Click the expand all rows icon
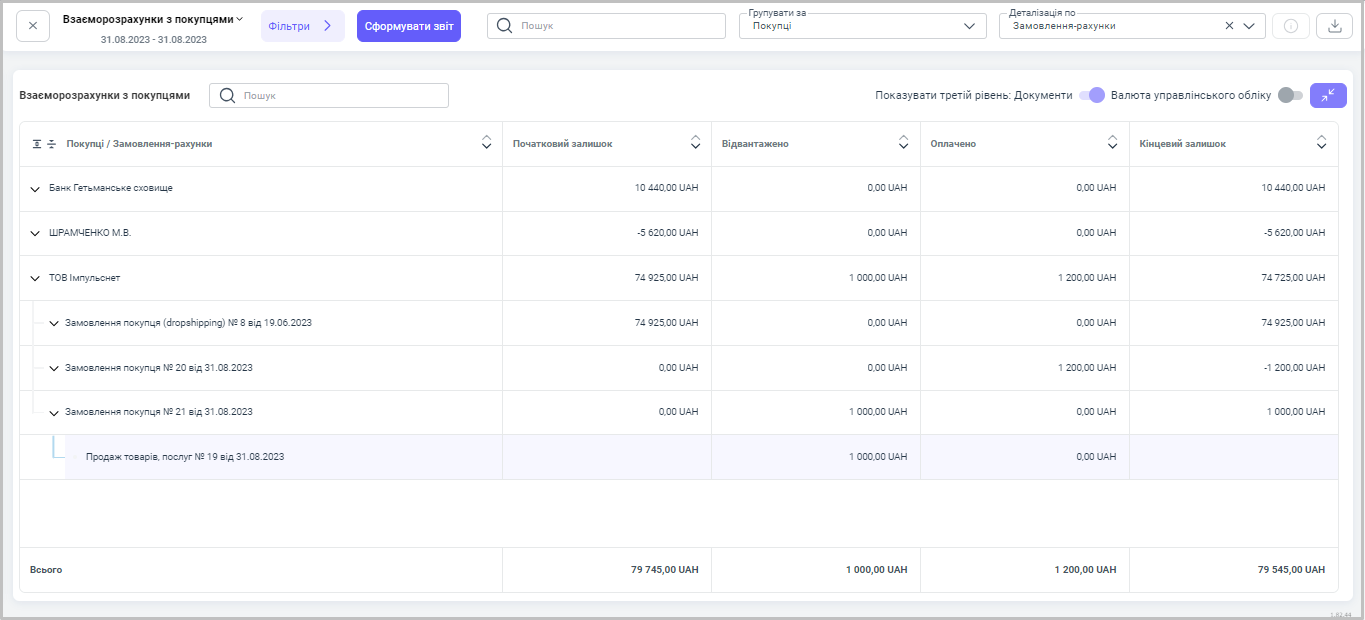The width and height of the screenshot is (1365, 620). tap(37, 144)
